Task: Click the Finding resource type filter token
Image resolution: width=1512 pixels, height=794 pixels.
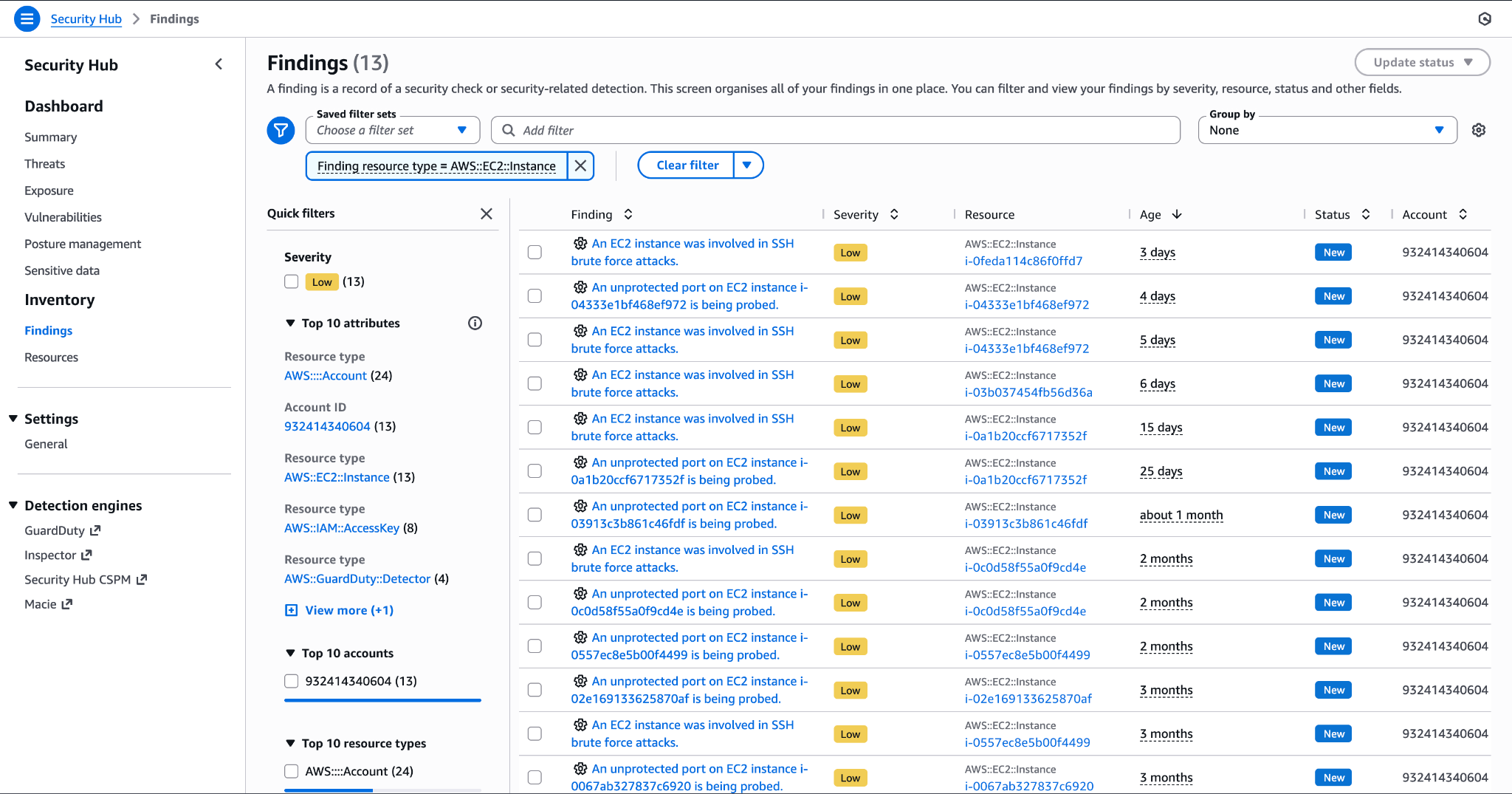Action: tap(437, 166)
